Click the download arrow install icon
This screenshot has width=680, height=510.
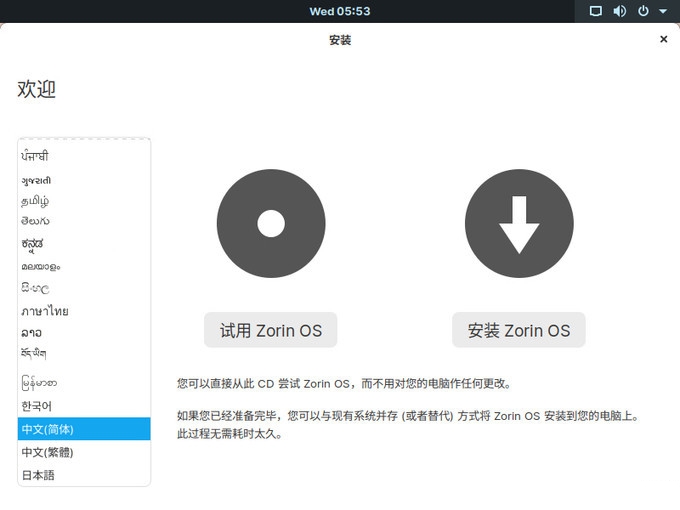[519, 223]
